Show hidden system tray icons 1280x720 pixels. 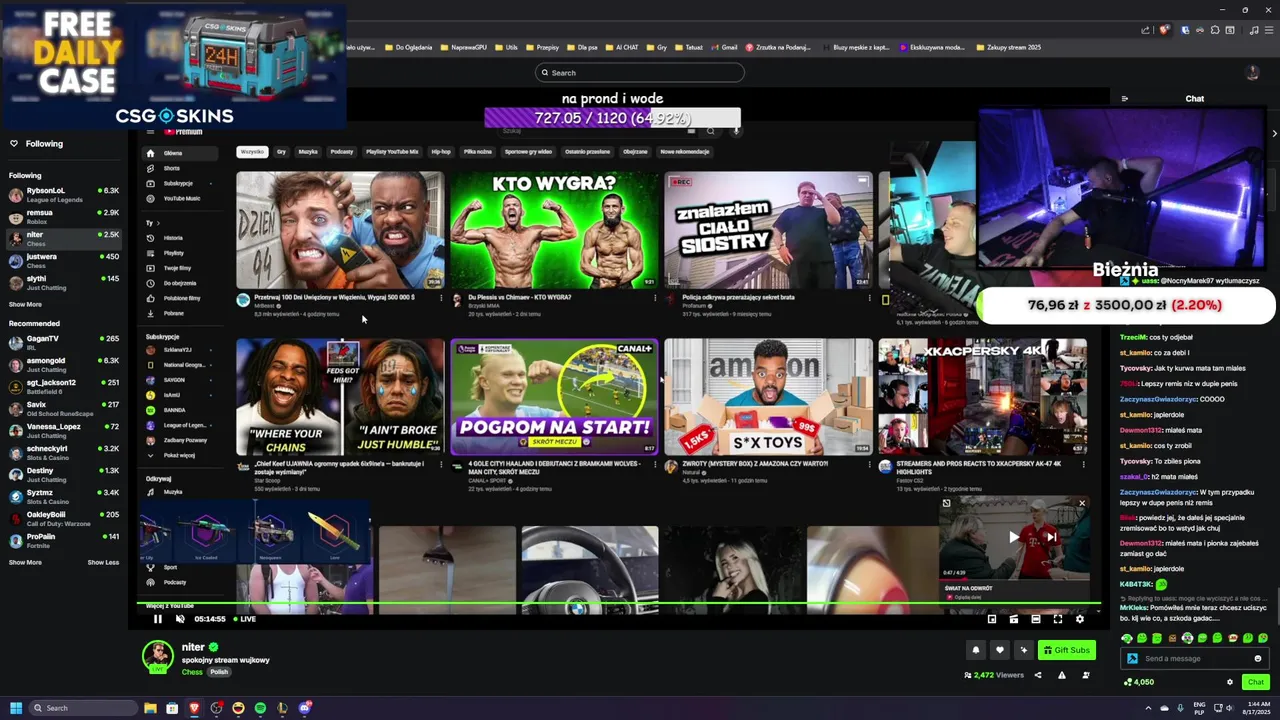click(1148, 708)
